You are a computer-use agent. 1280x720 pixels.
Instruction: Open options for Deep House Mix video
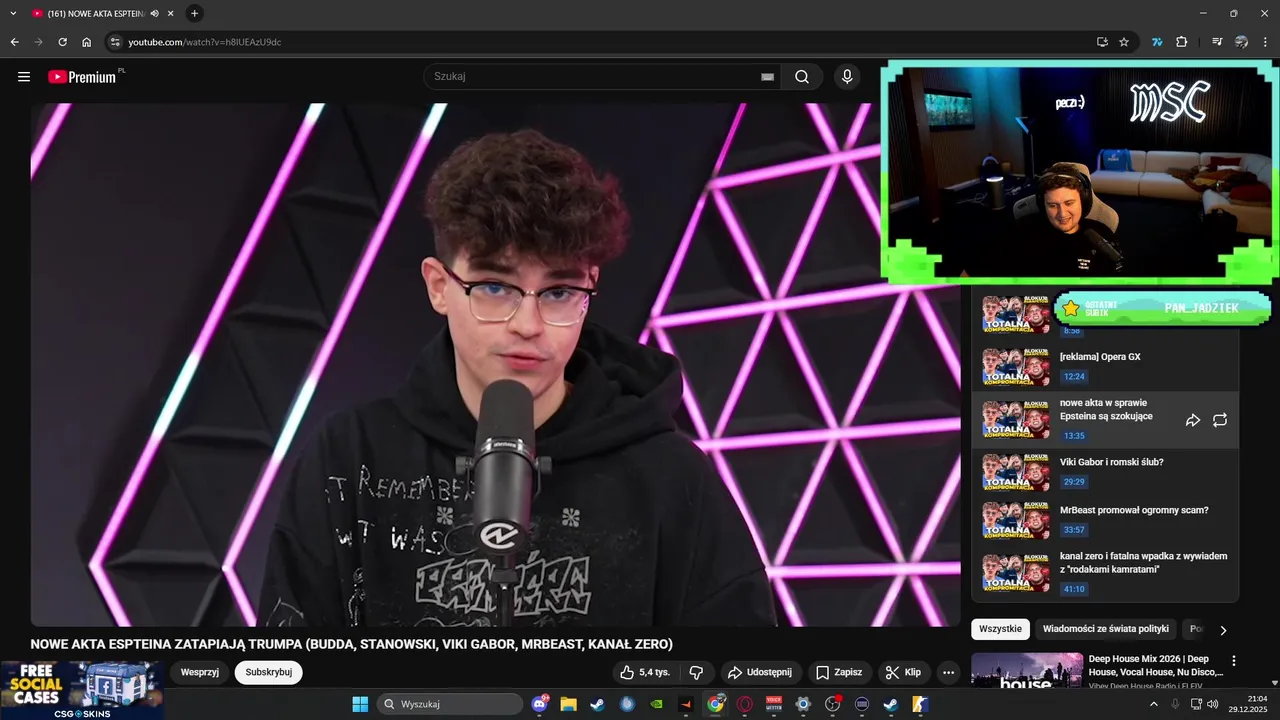pos(1233,661)
